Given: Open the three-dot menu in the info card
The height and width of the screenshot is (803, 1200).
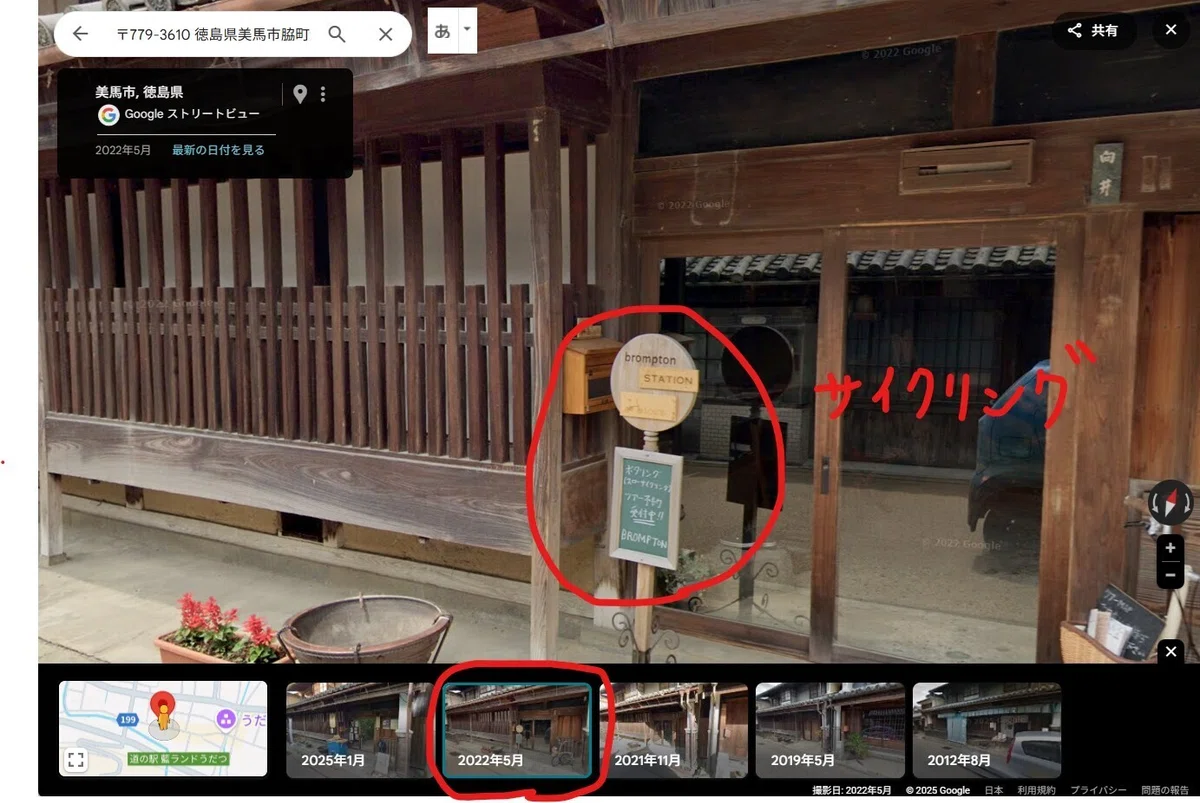Looking at the screenshot, I should 323,94.
